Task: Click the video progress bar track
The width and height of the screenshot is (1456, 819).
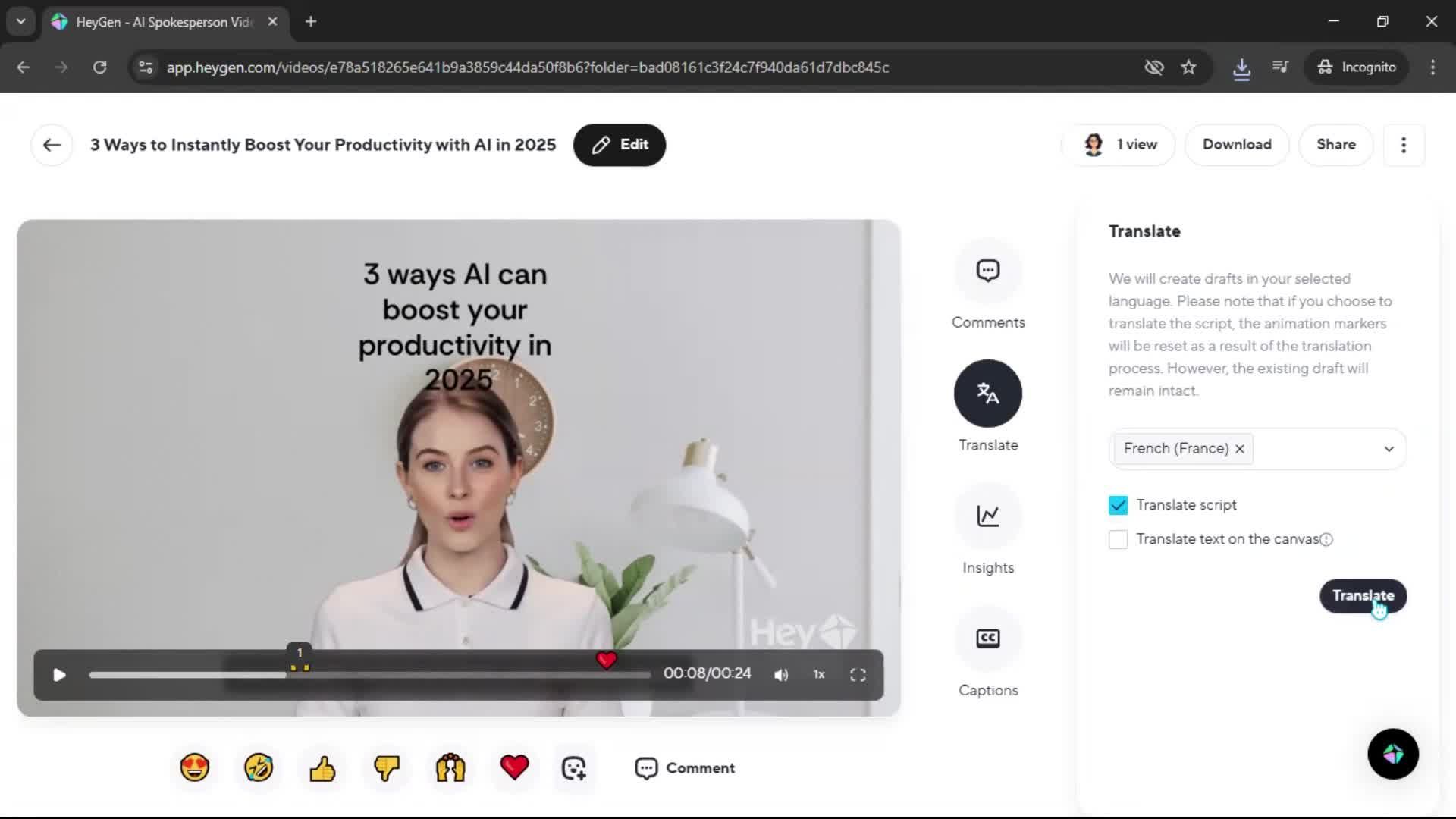Action: coord(455,675)
